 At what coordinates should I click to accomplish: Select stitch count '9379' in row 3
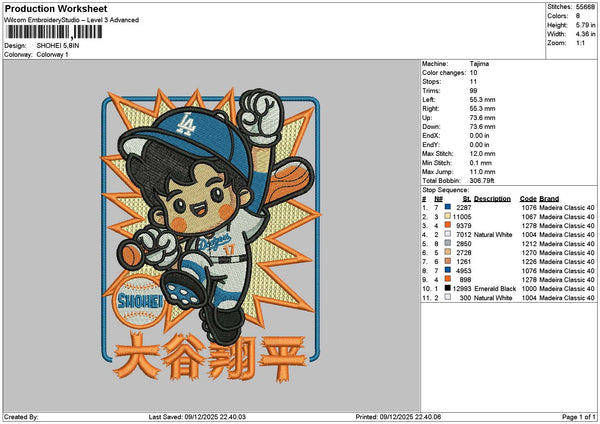(x=463, y=226)
